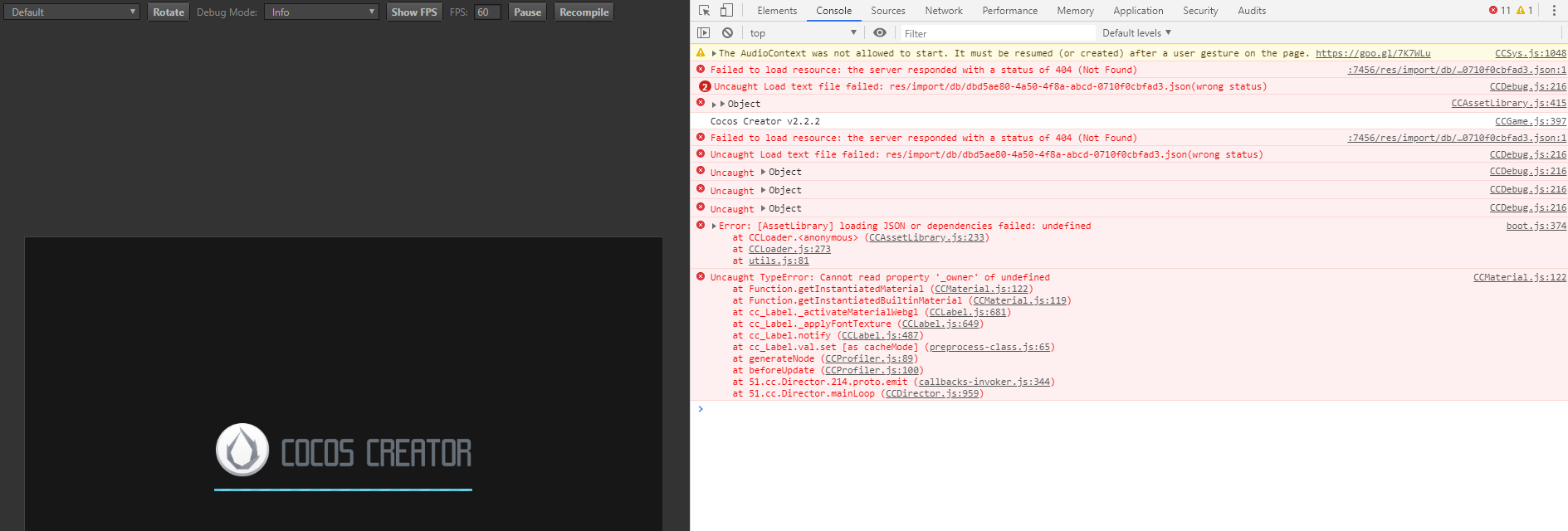
Task: Click the yellow warning count badge
Action: click(1525, 11)
